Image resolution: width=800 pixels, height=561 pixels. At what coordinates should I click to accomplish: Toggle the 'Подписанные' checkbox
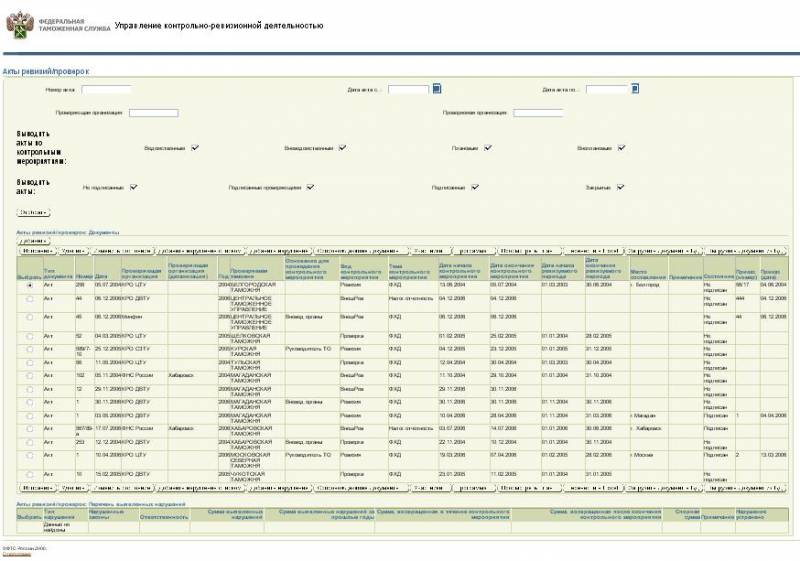pyautogui.click(x=475, y=187)
